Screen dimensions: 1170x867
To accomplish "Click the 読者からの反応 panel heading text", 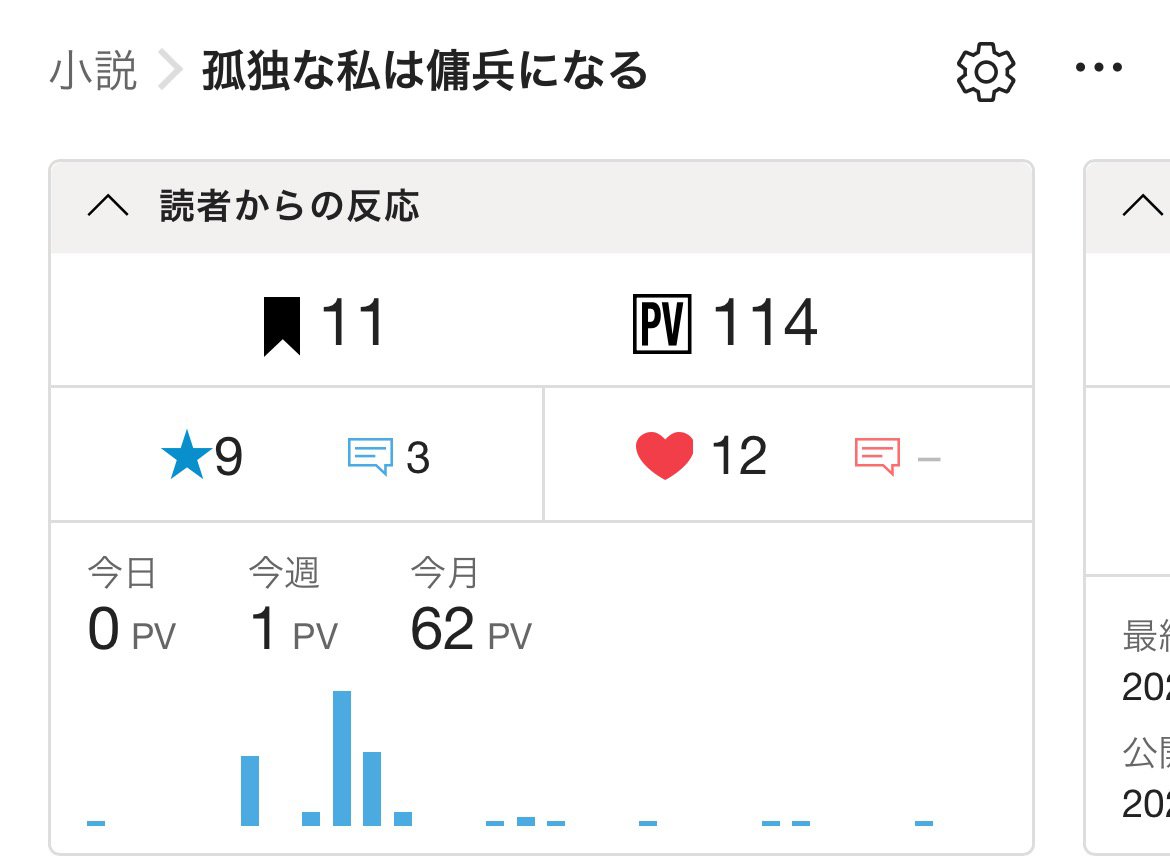I will pyautogui.click(x=289, y=207).
